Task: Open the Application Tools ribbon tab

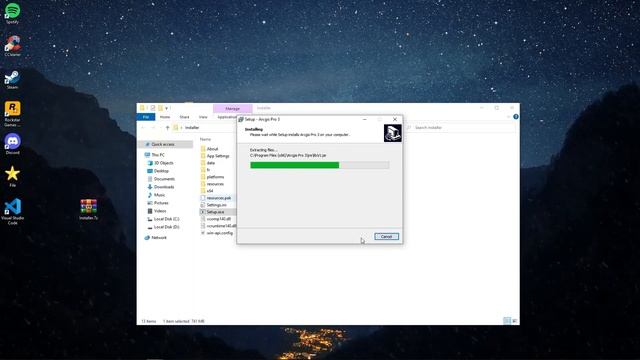Action: click(x=226, y=117)
